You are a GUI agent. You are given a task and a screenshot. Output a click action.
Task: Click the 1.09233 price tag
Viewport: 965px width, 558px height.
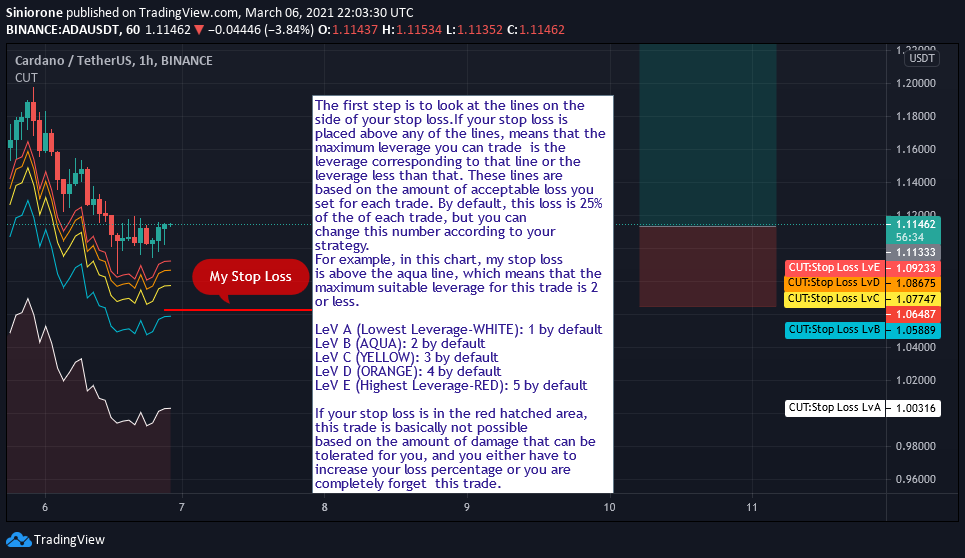[913, 268]
